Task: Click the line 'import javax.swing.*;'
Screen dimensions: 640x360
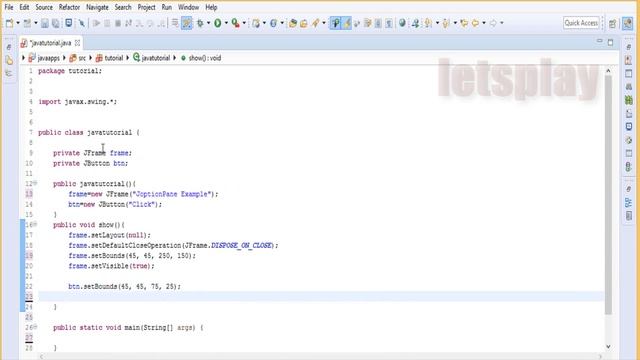Action: coord(78,102)
